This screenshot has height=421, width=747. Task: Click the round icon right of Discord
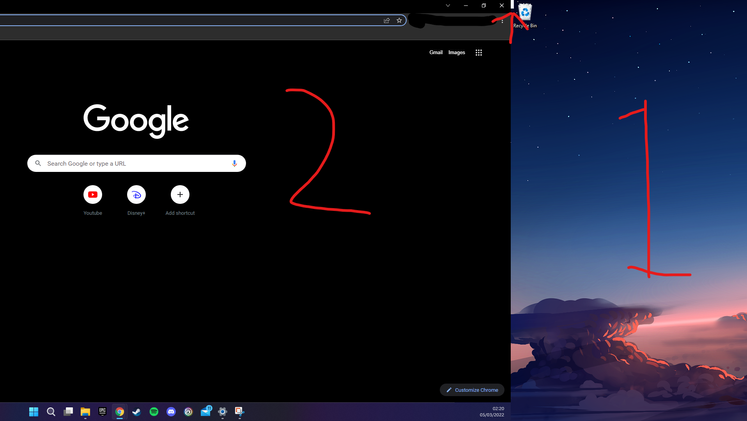[188, 411]
